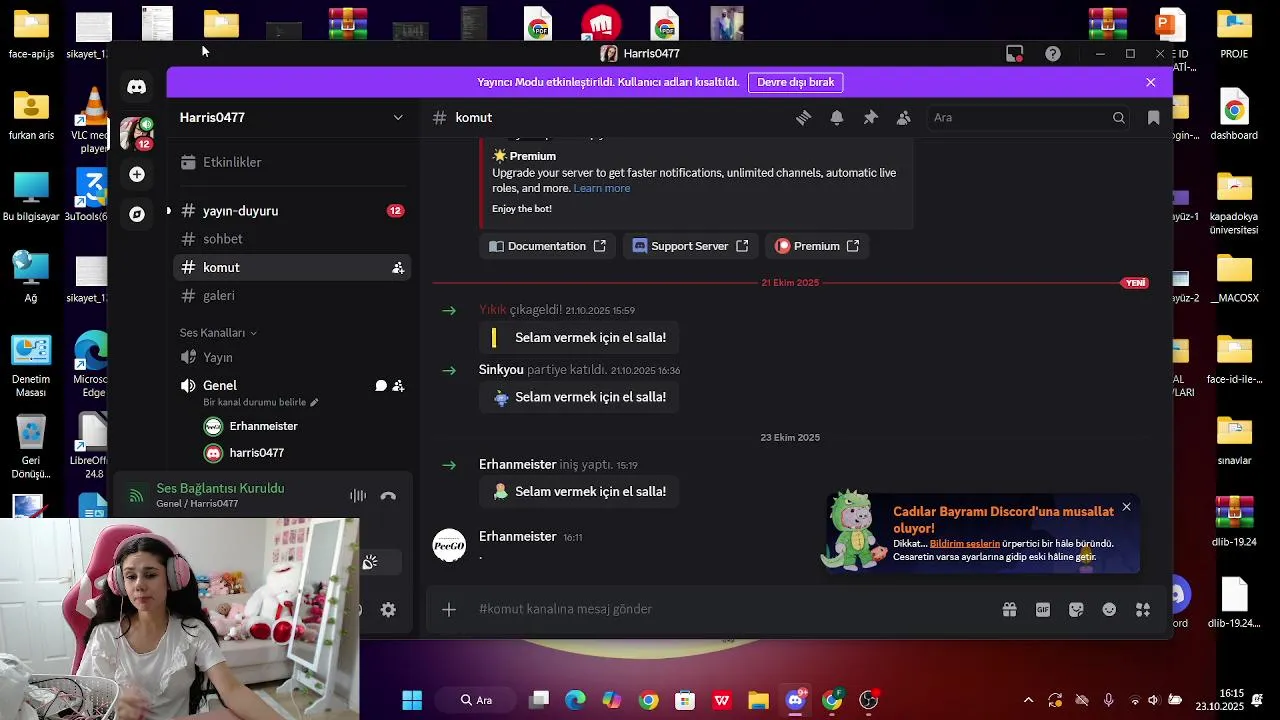This screenshot has width=1280, height=720.
Task: Open chat icon for Genel voice channel
Action: pos(381,386)
